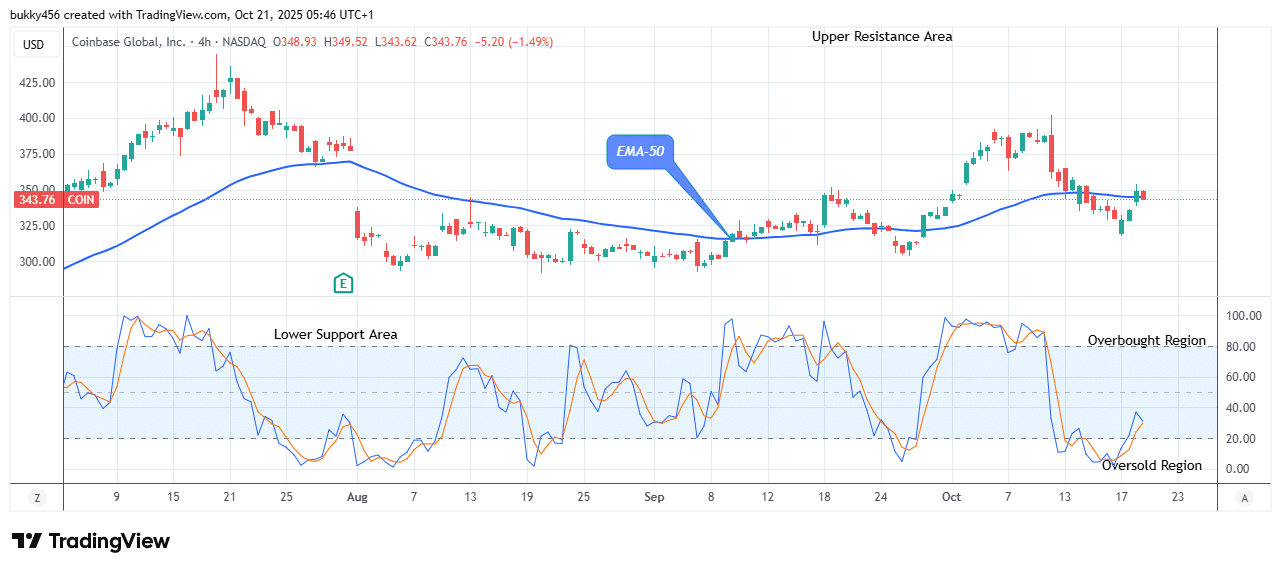Click the TradingView logo
This screenshot has width=1281, height=571.
[91, 541]
